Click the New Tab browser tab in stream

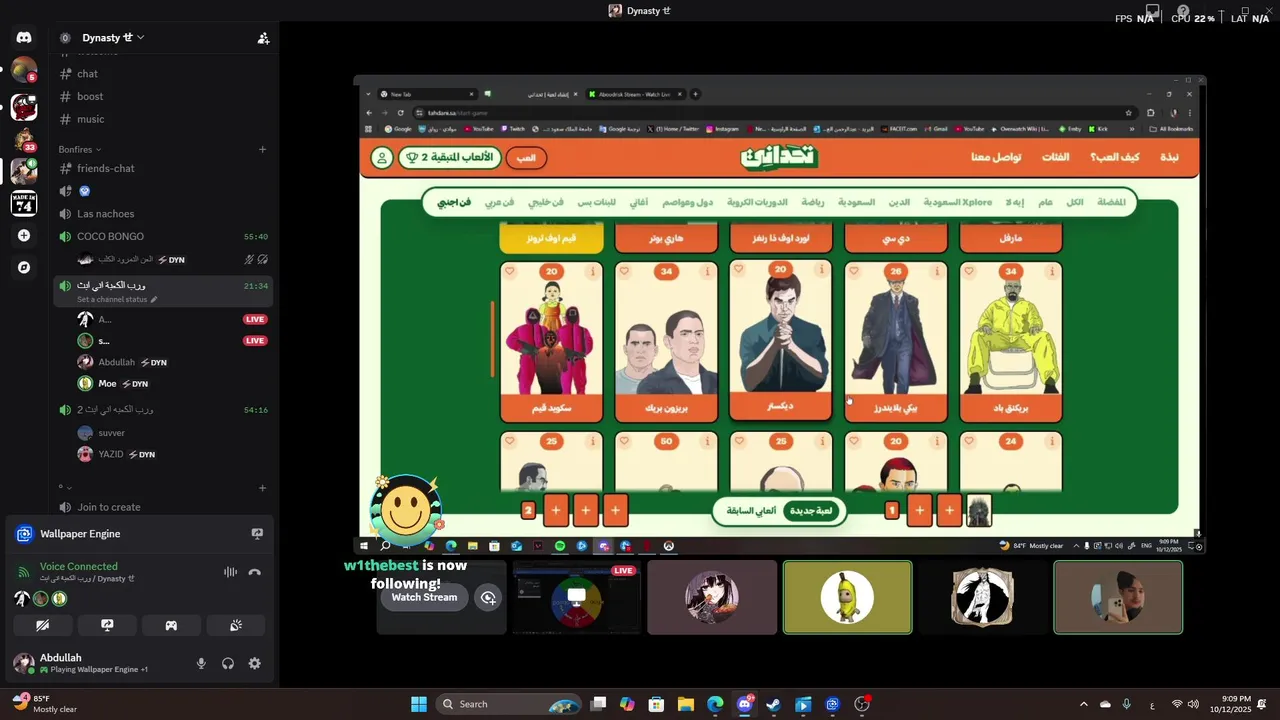[426, 94]
